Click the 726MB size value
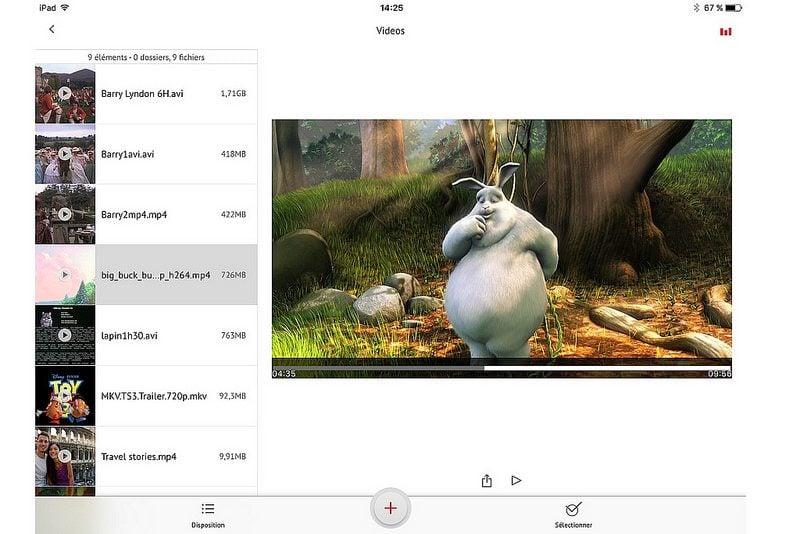 233,275
